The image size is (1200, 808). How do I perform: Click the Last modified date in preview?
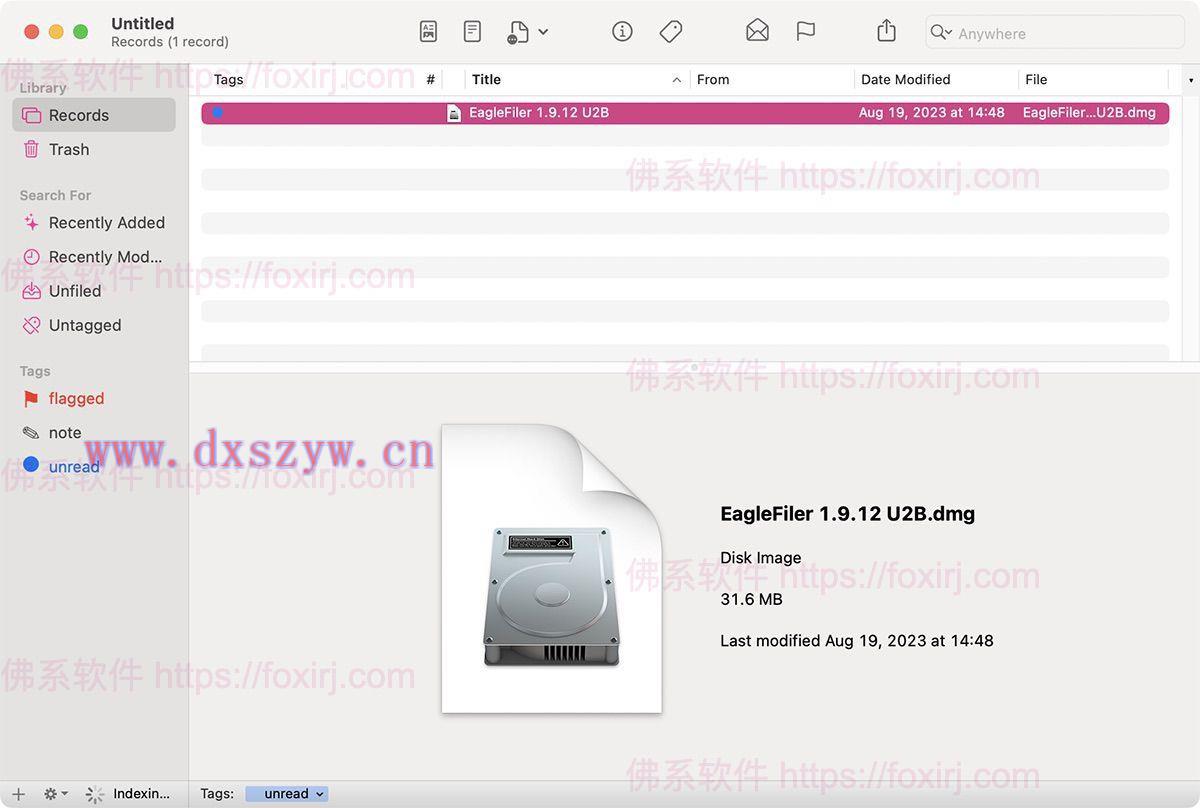click(x=857, y=641)
